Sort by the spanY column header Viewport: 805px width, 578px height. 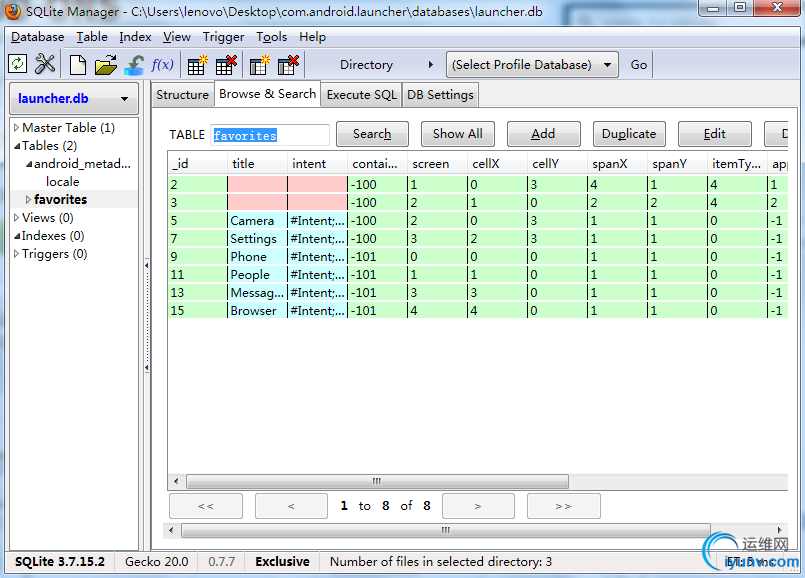coord(677,164)
